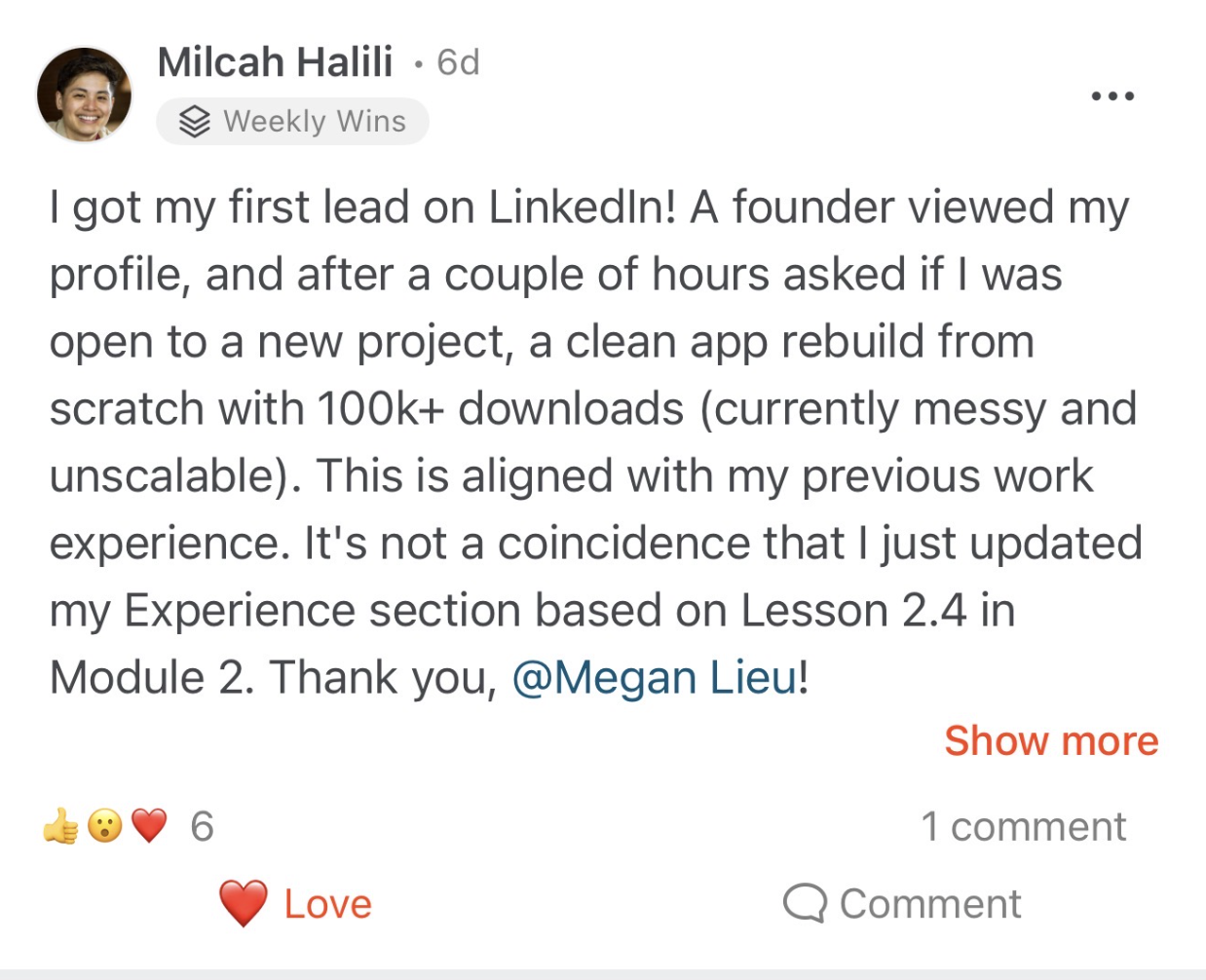Open the post options via three-dot icon
Image resolution: width=1206 pixels, height=980 pixels.
coord(1114,94)
